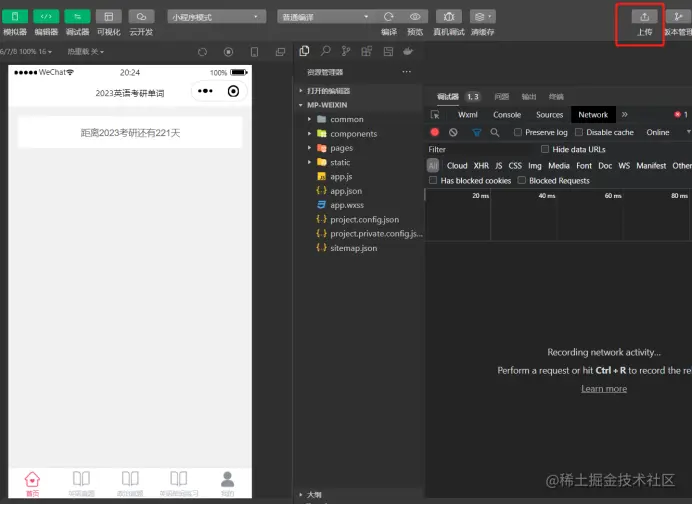Open the source control branch icon
The height and width of the screenshot is (505, 692).
click(x=346, y=51)
